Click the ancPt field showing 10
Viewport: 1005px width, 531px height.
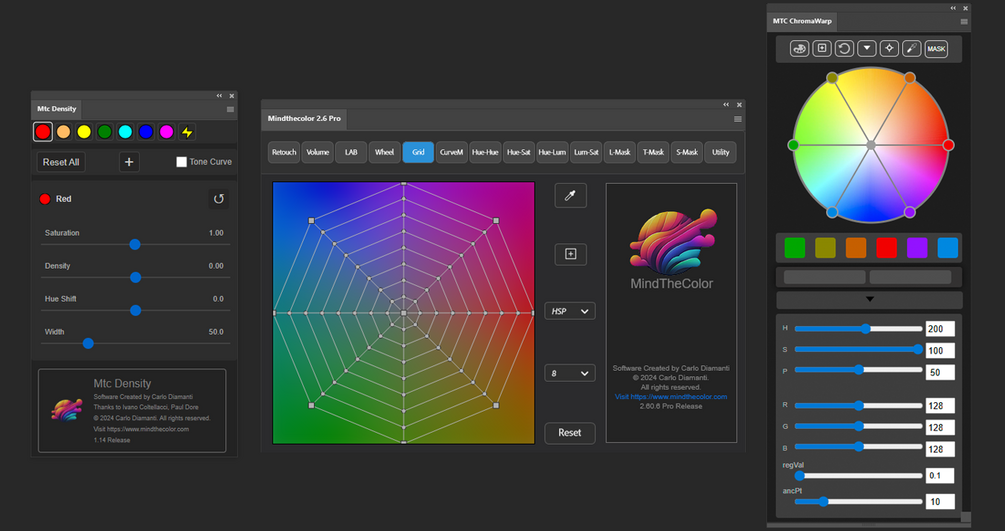[x=940, y=502]
